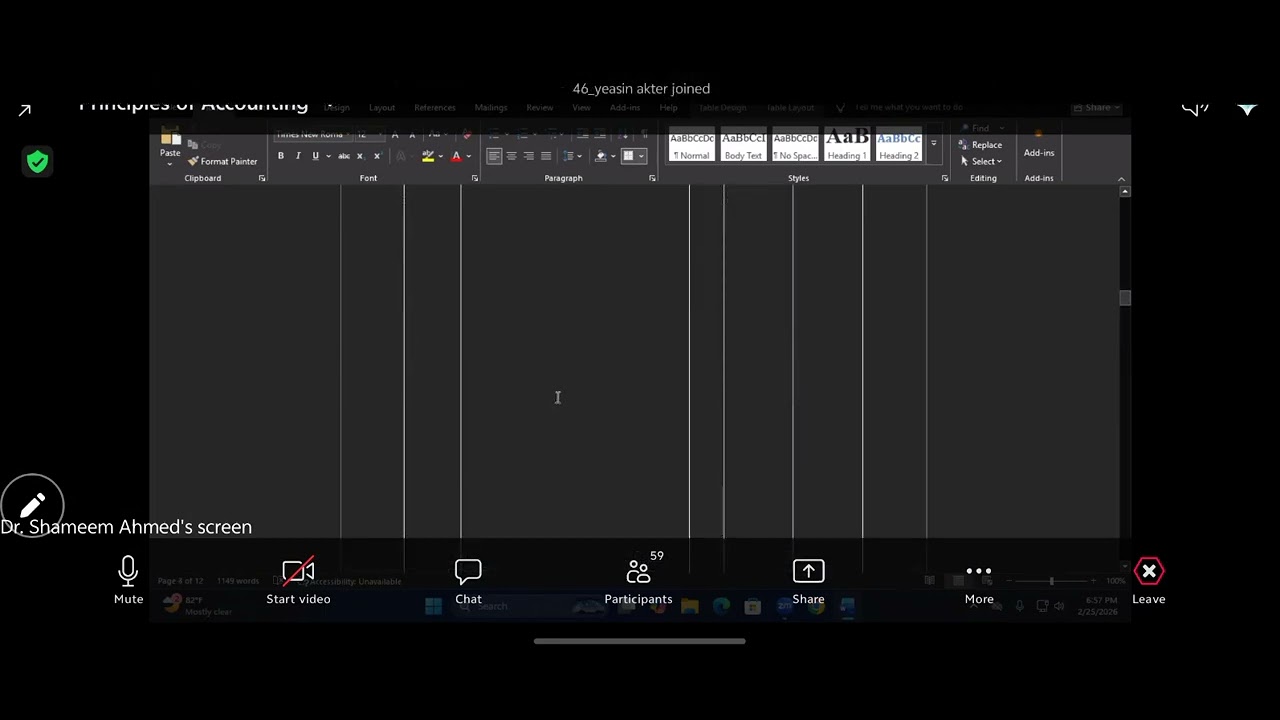Open the View ribbon tab

[581, 108]
